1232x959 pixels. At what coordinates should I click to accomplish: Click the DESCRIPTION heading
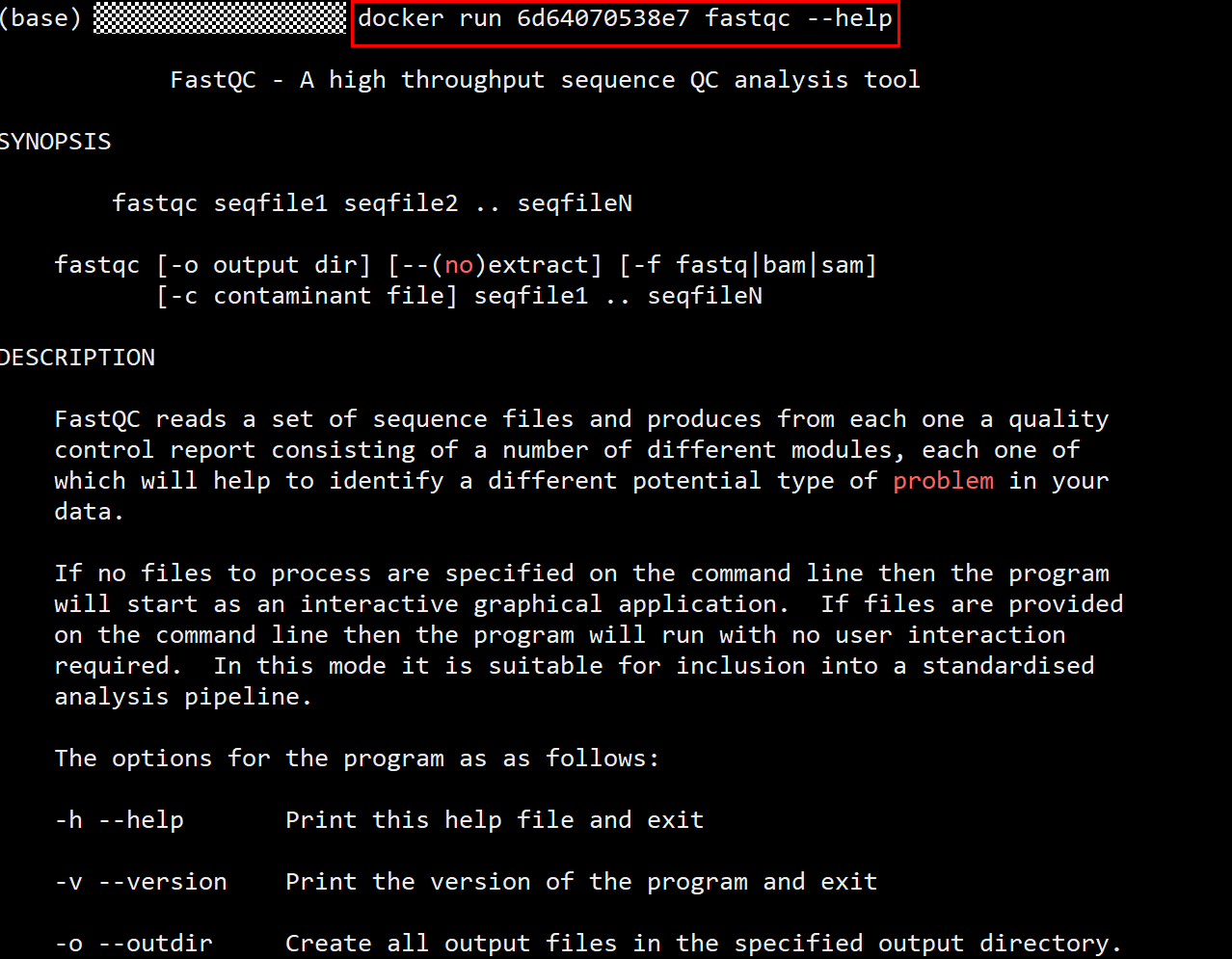point(77,358)
